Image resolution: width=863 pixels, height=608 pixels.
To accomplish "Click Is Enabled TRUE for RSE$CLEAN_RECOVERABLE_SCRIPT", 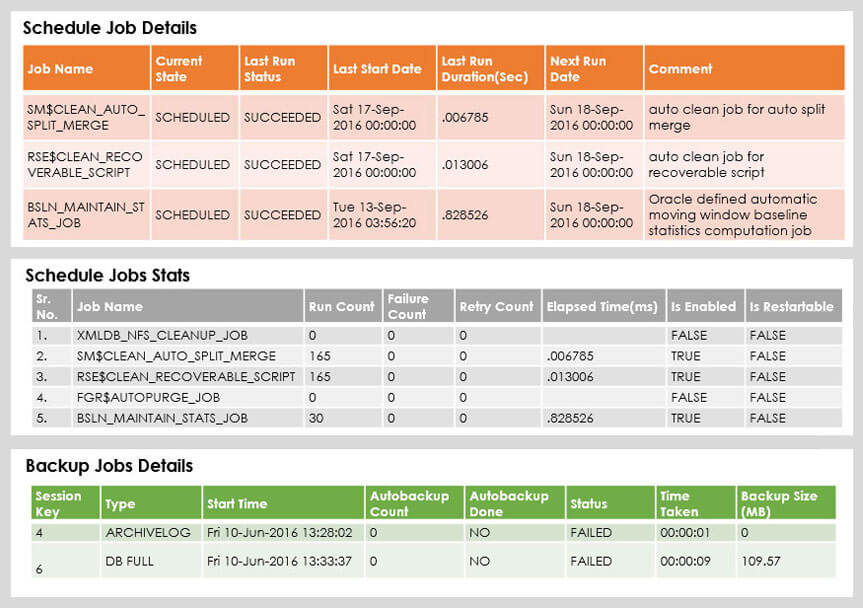I will tap(686, 377).
